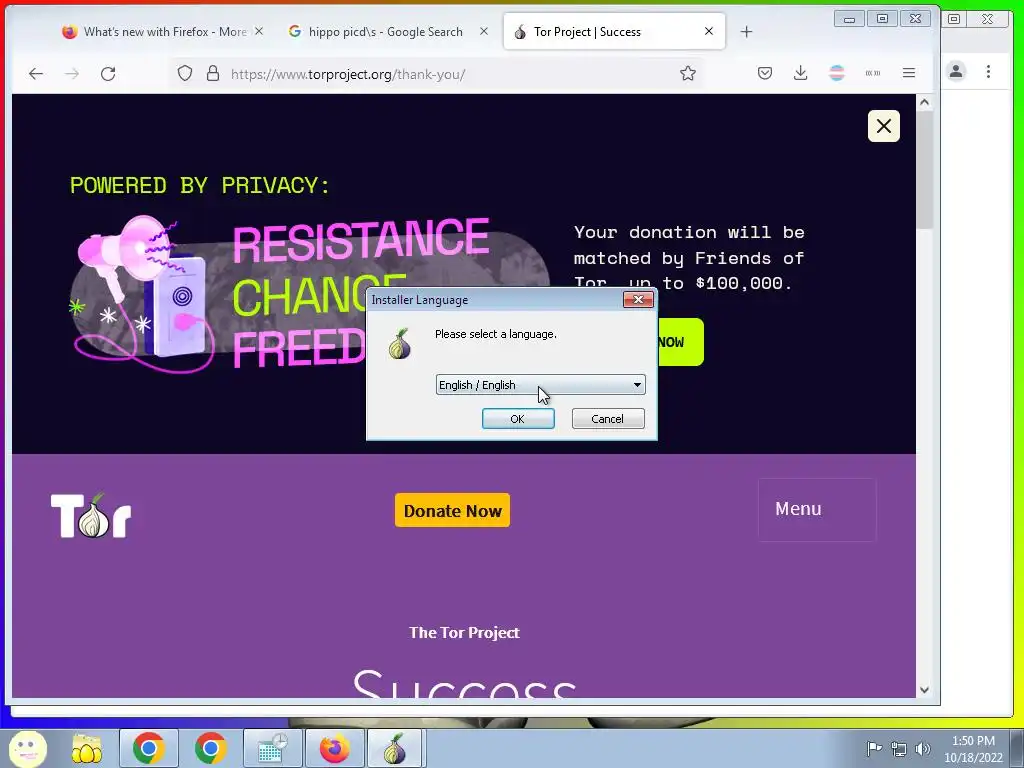Screen dimensions: 1024x768
Task: Click the page scrollbar up arrow
Action: [924, 103]
